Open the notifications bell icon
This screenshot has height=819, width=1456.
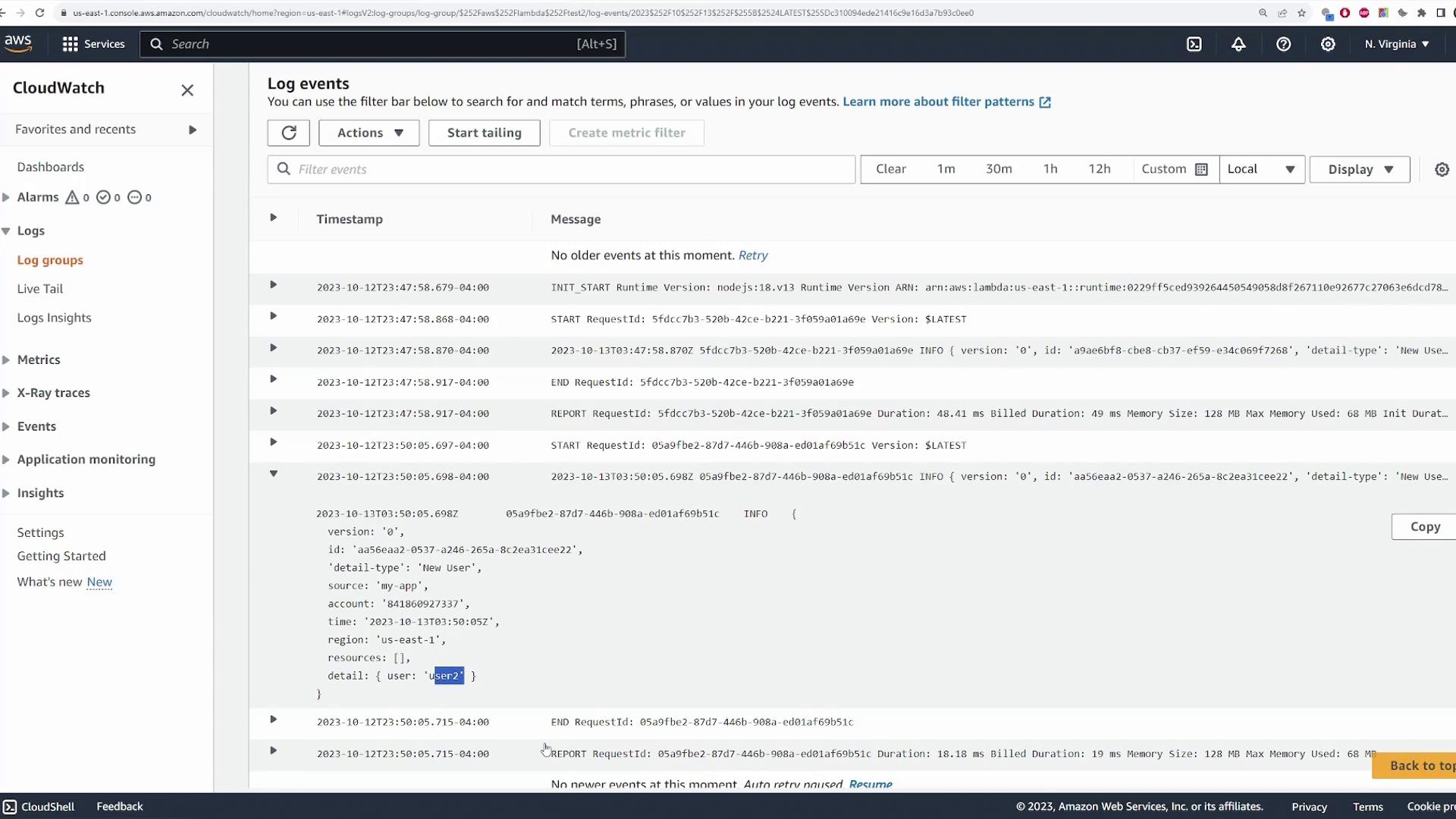1238,44
